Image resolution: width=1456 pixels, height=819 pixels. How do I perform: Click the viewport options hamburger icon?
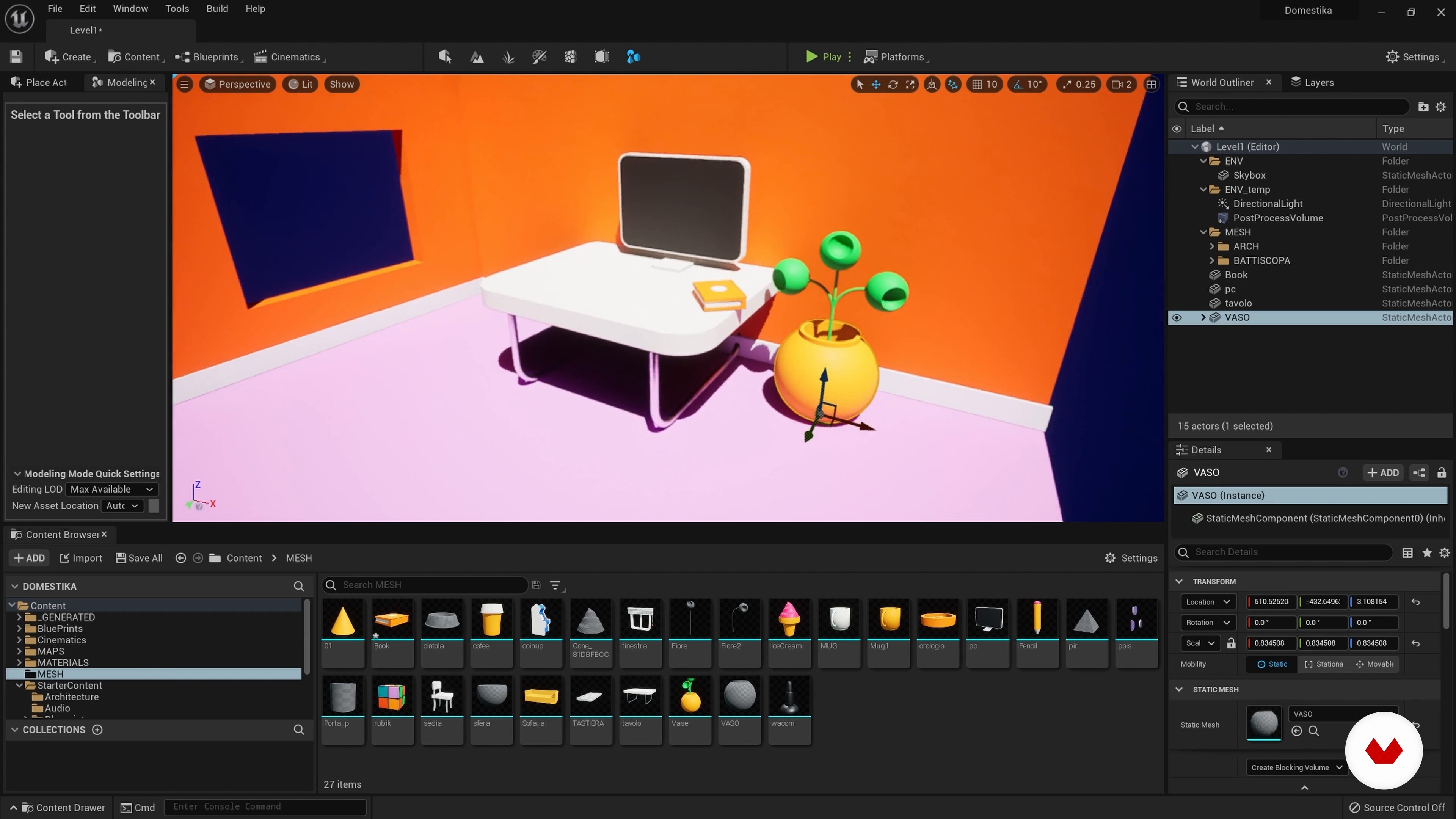[184, 84]
